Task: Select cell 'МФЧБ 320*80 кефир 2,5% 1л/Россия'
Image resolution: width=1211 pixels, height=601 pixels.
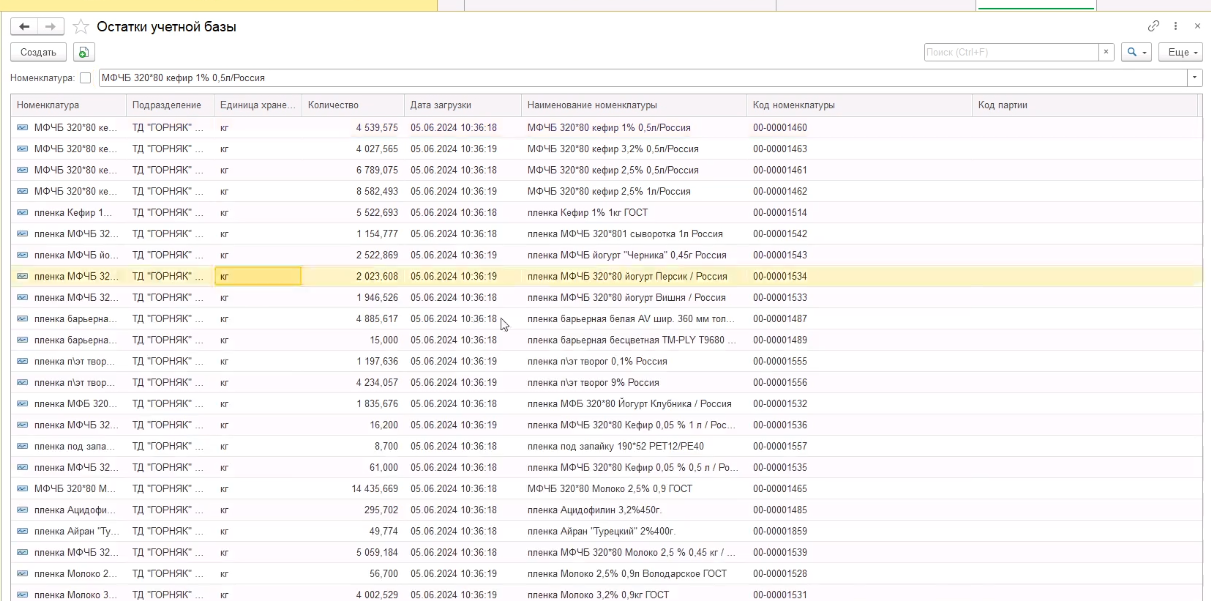Action: click(634, 191)
